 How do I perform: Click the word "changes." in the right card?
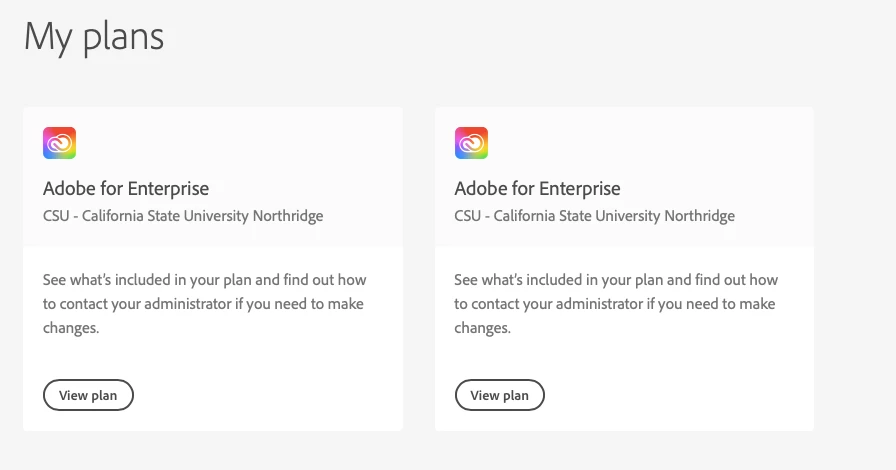(x=482, y=328)
